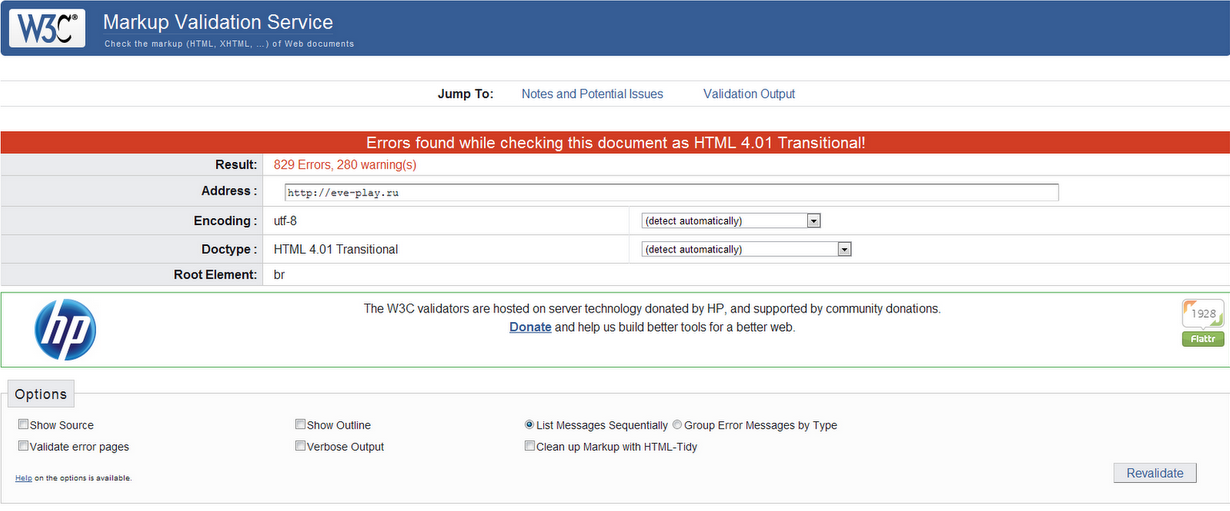Click the Options legend heading

(41, 394)
